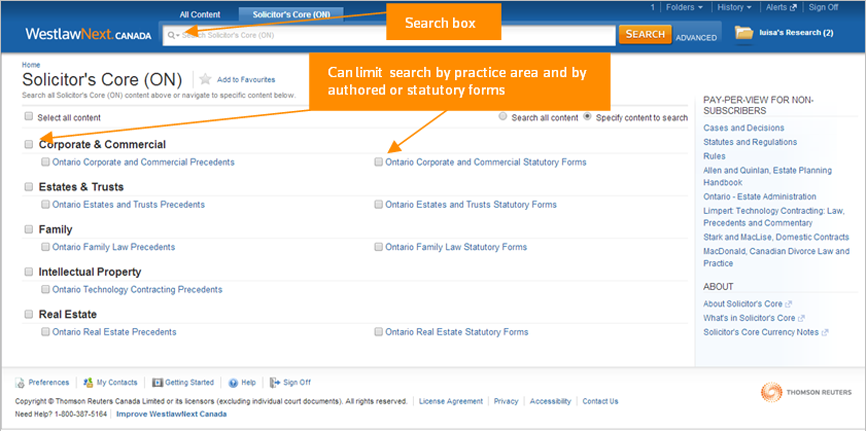Click the orange SEARCH button
The width and height of the screenshot is (866, 431).
click(x=645, y=34)
